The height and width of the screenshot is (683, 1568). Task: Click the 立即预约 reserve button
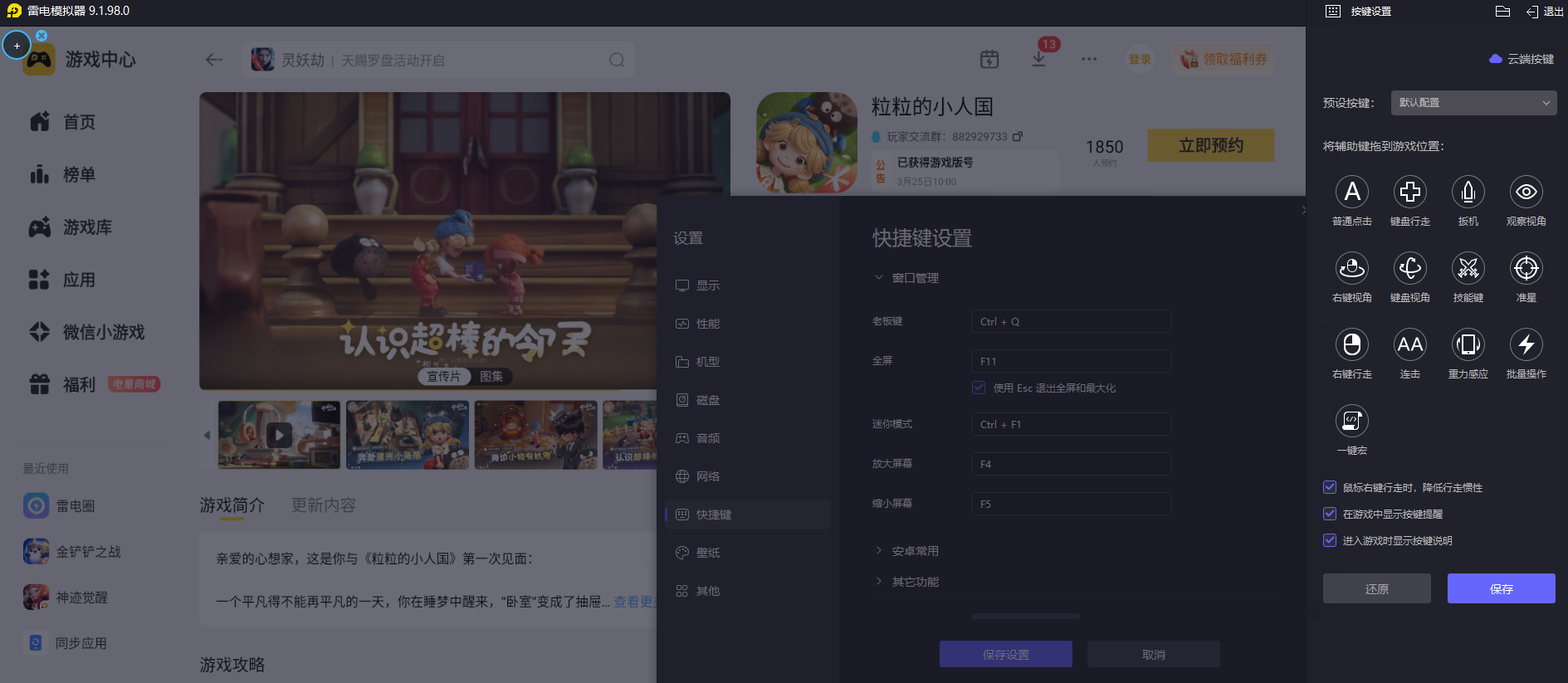tap(1211, 145)
